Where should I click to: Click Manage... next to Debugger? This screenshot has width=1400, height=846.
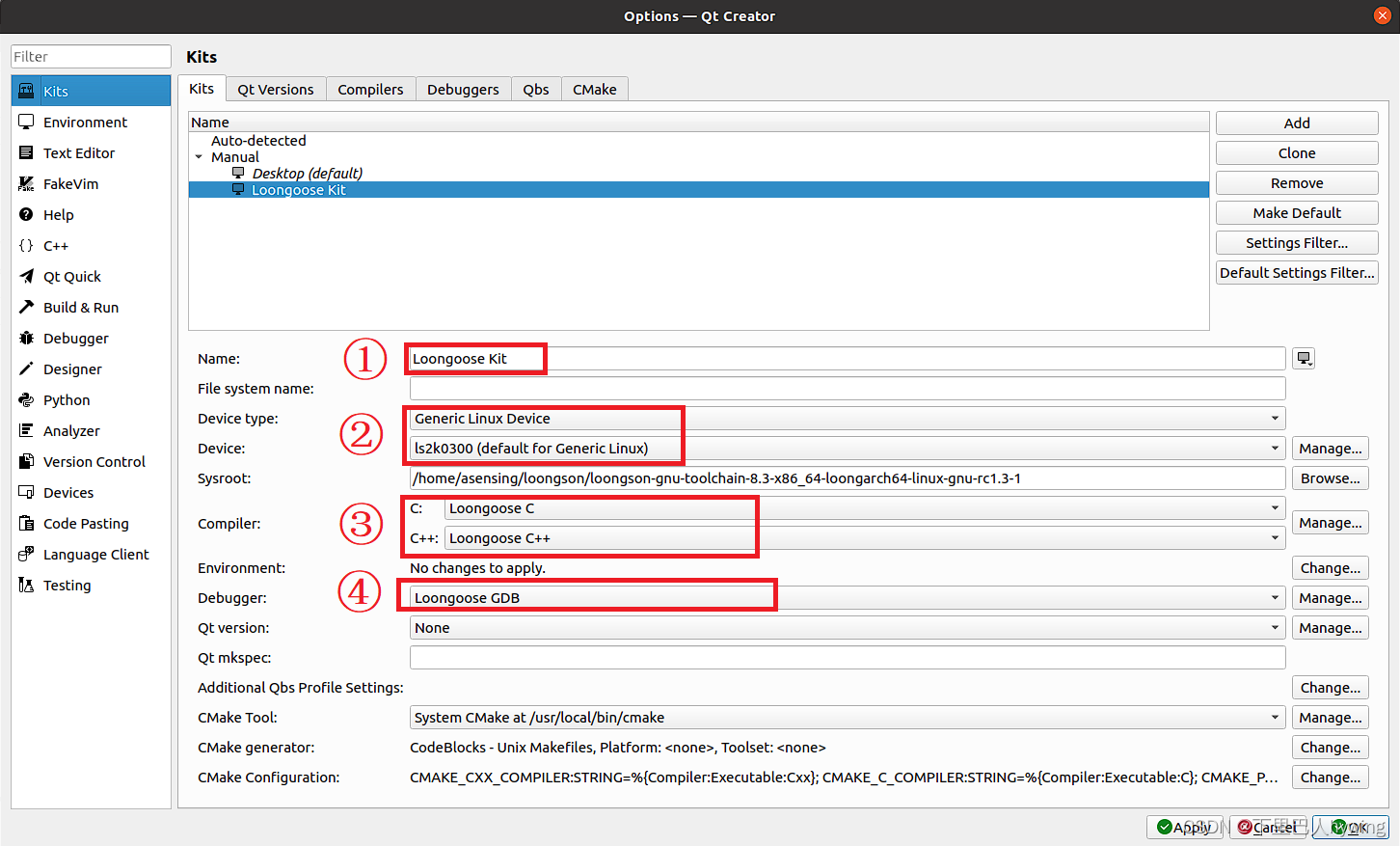pyautogui.click(x=1331, y=597)
